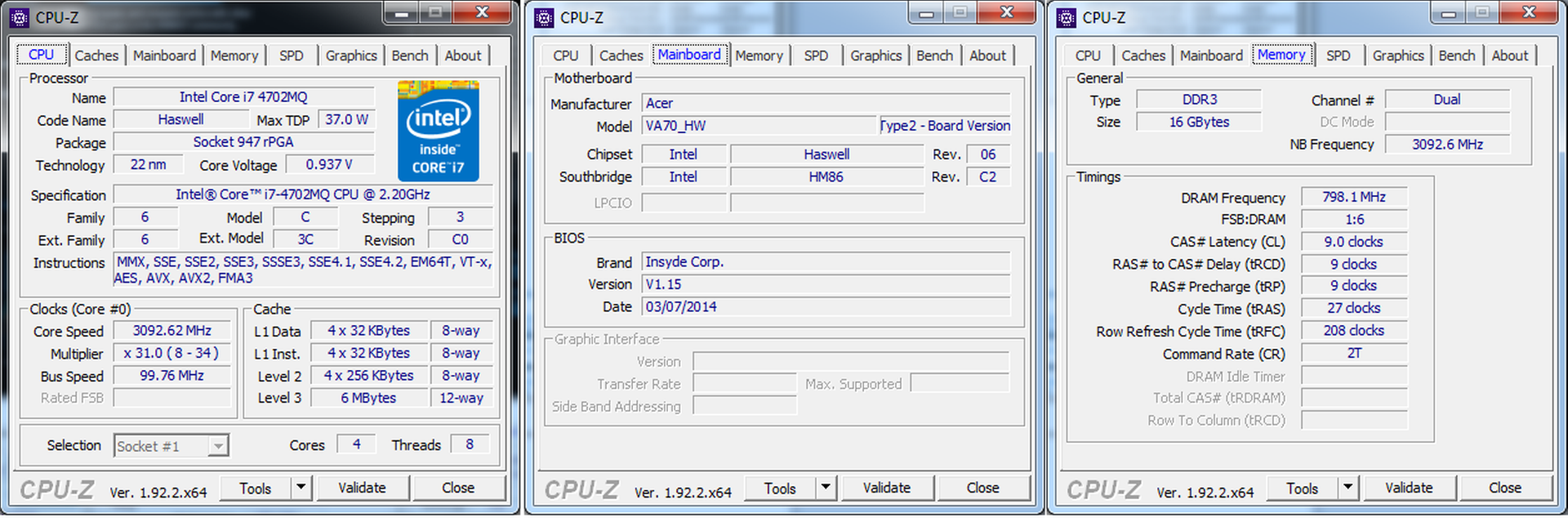Open Graphics tab in CPU window

[351, 56]
